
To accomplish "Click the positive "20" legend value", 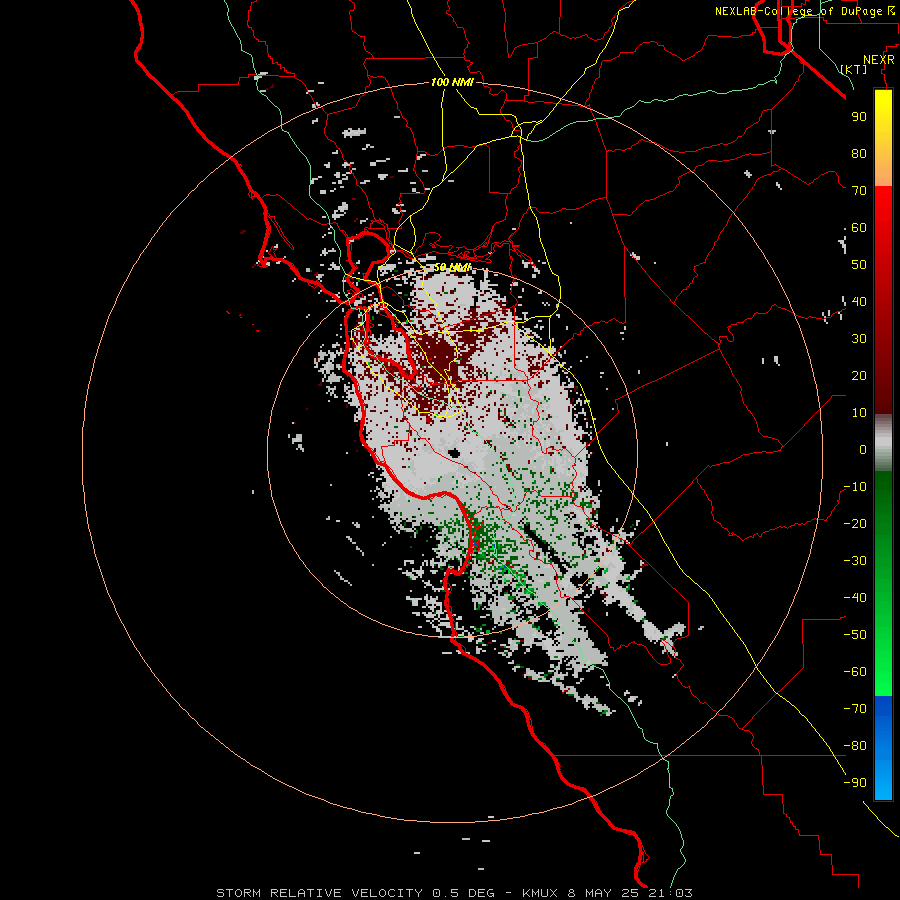I will point(859,375).
